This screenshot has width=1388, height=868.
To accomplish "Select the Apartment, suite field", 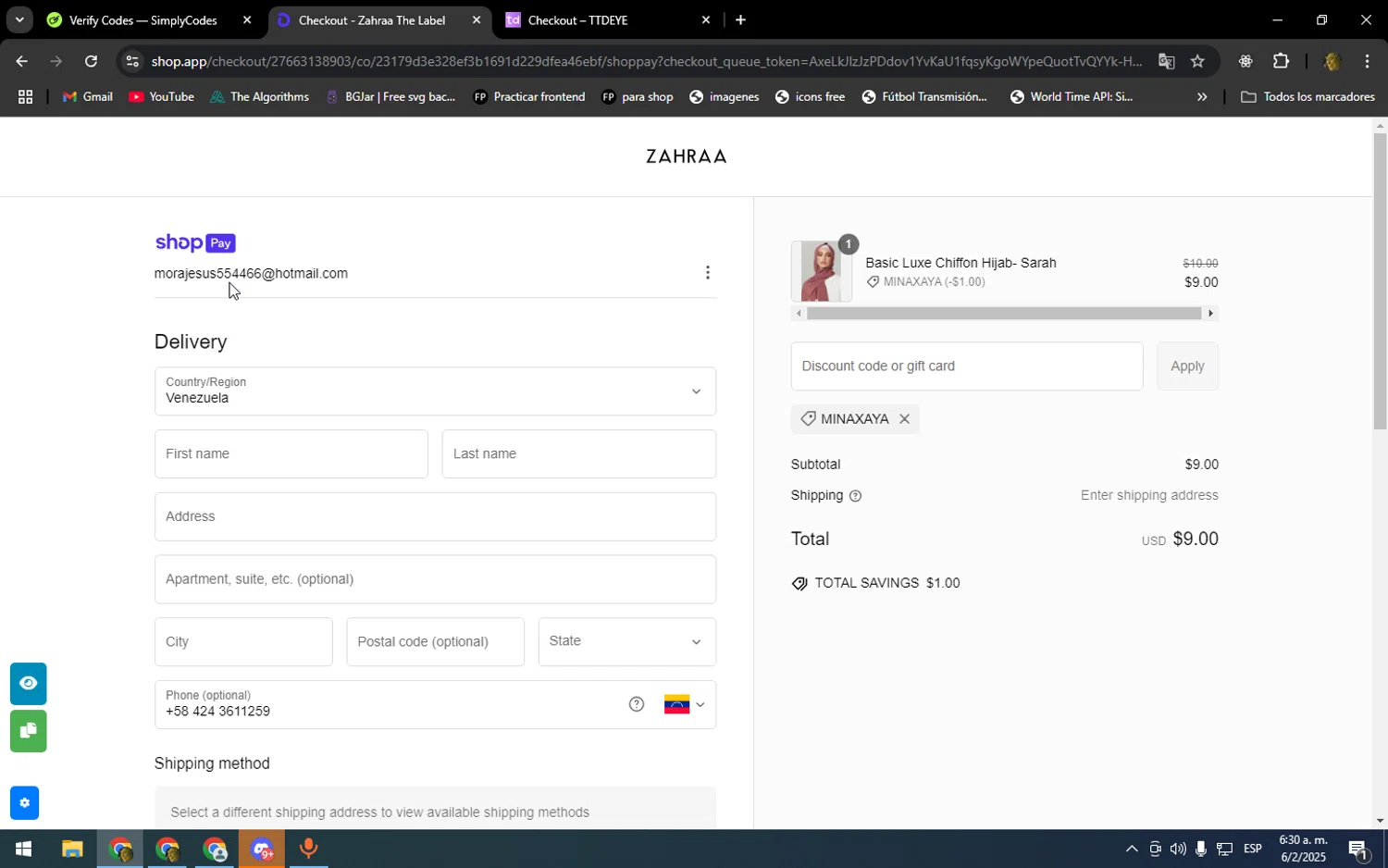I will [435, 579].
